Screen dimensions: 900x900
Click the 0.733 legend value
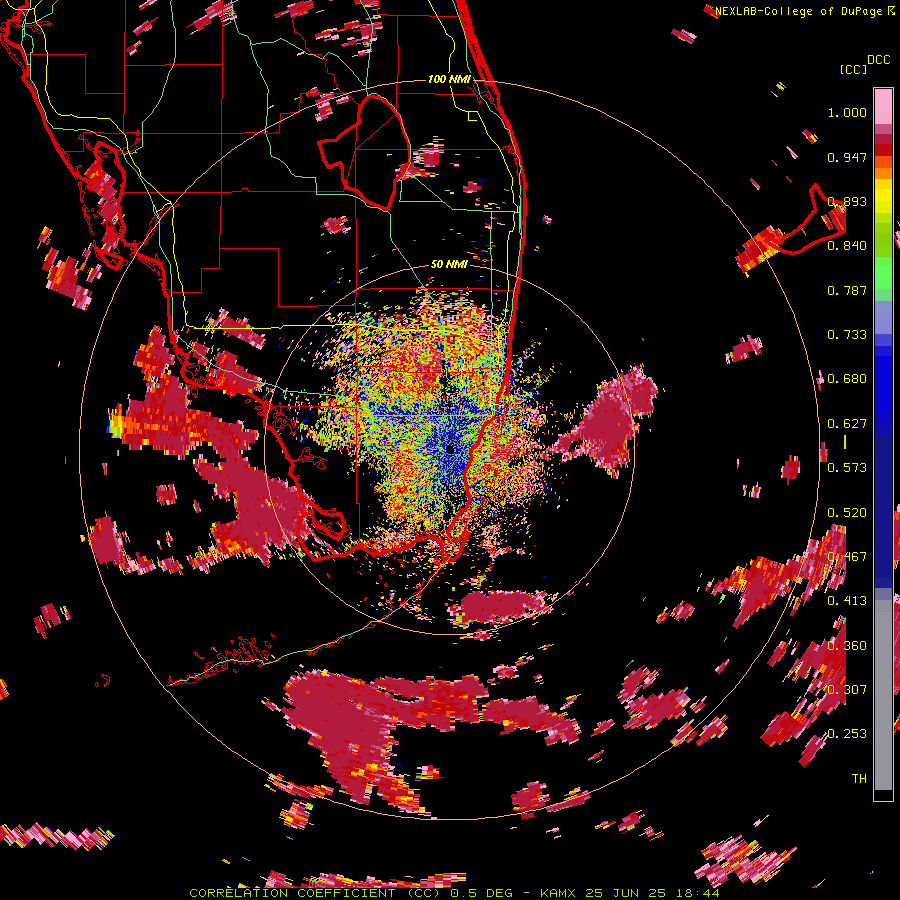tap(847, 335)
